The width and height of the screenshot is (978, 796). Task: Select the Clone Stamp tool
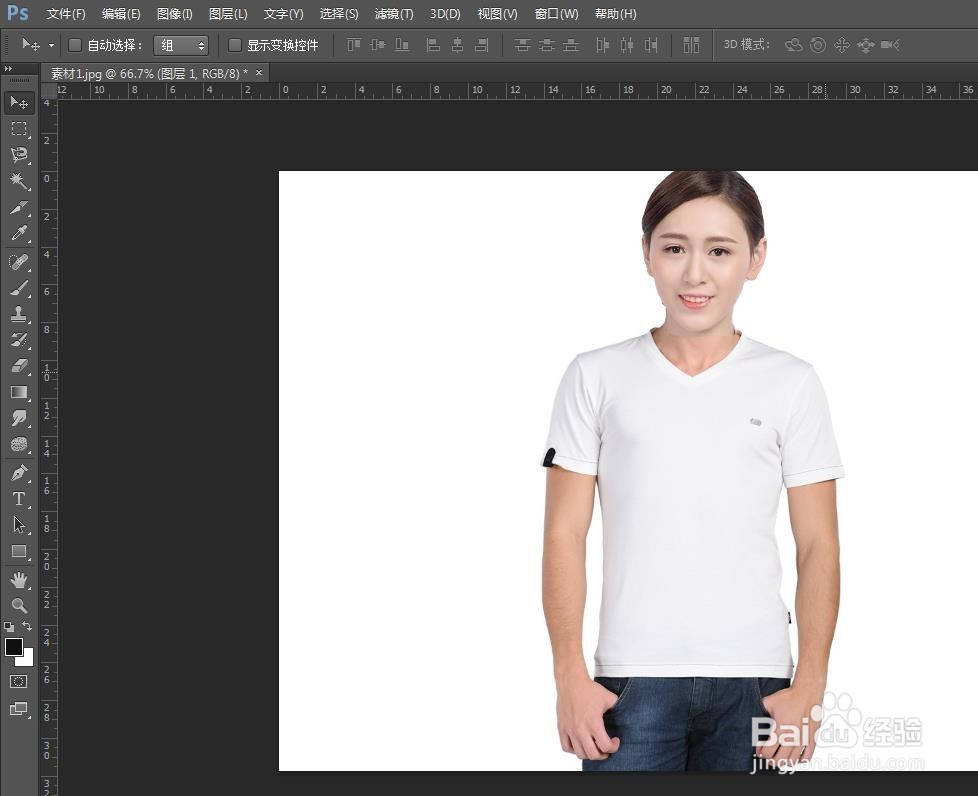pyautogui.click(x=18, y=313)
